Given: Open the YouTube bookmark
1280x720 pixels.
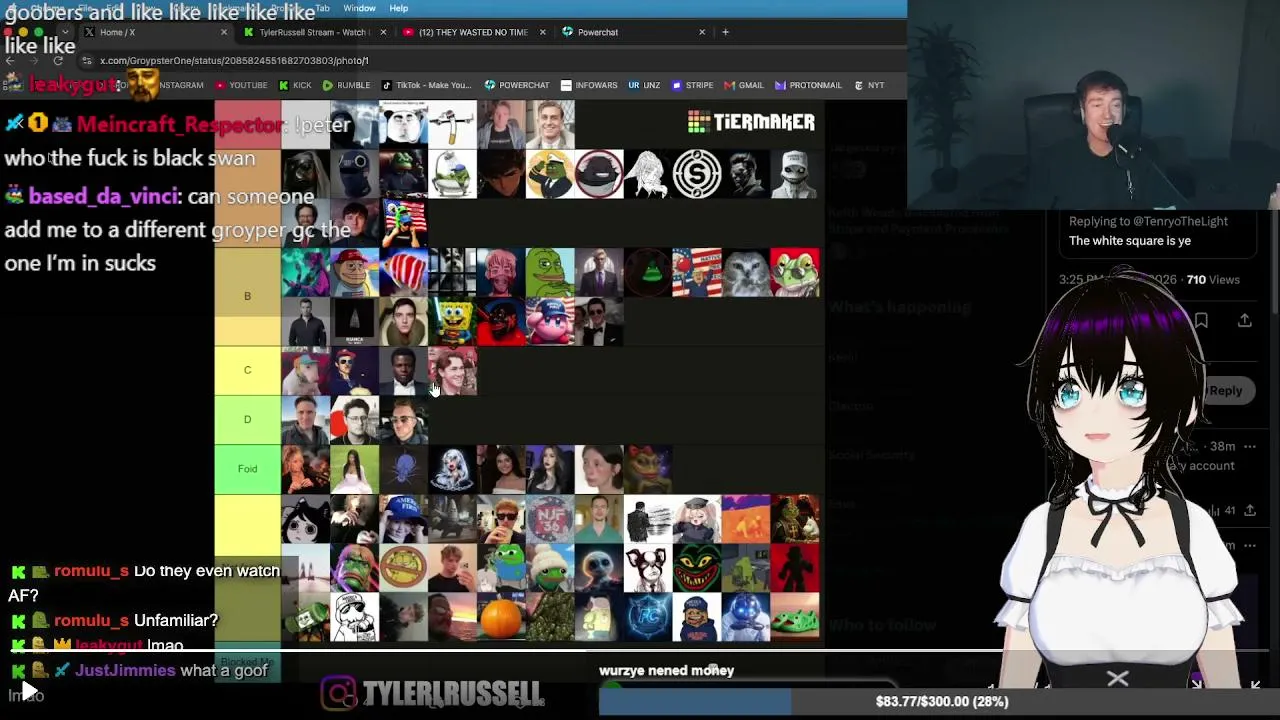Looking at the screenshot, I should pyautogui.click(x=241, y=85).
